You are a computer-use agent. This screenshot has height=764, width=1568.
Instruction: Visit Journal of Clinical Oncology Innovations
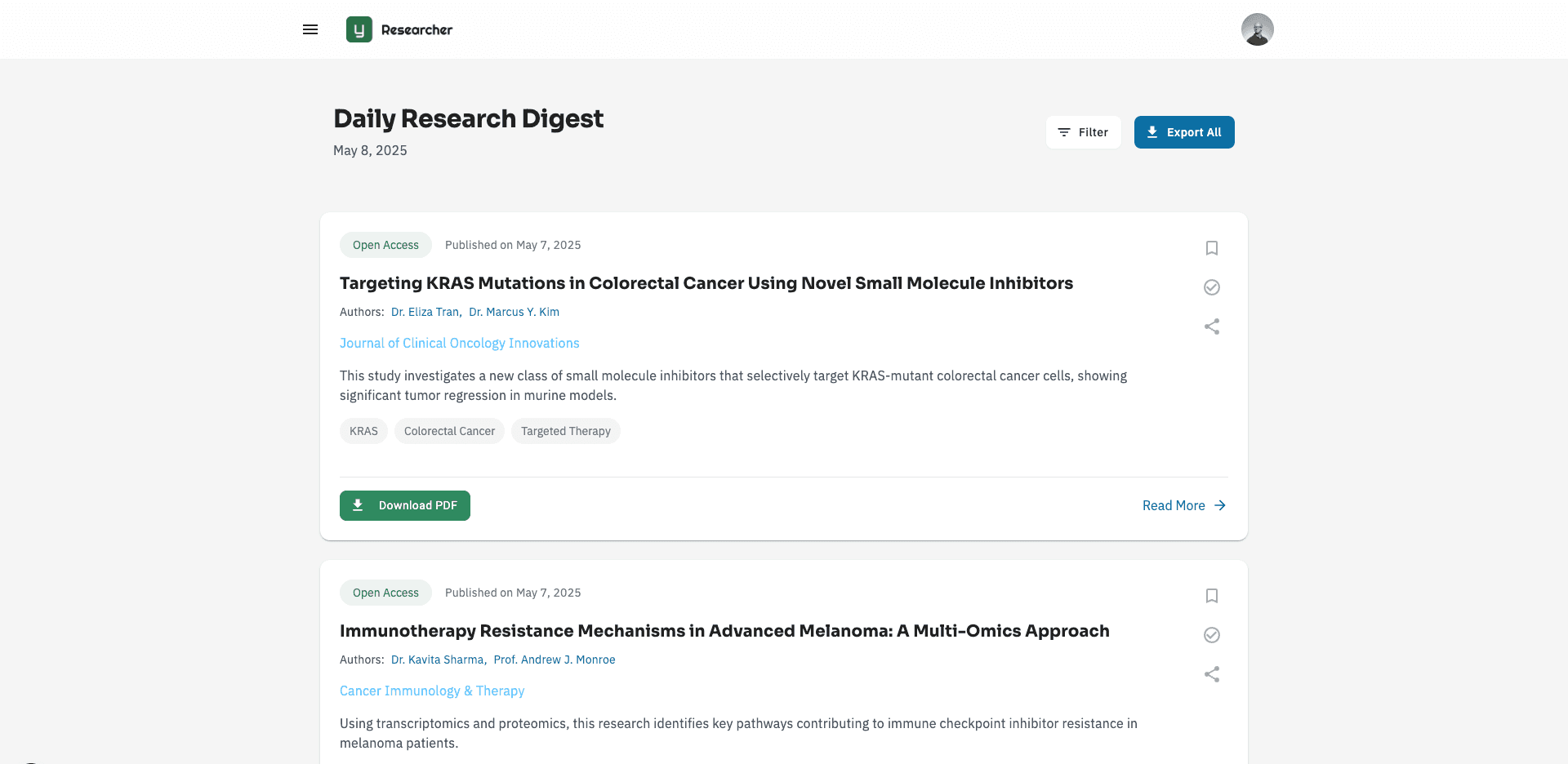pyautogui.click(x=460, y=343)
